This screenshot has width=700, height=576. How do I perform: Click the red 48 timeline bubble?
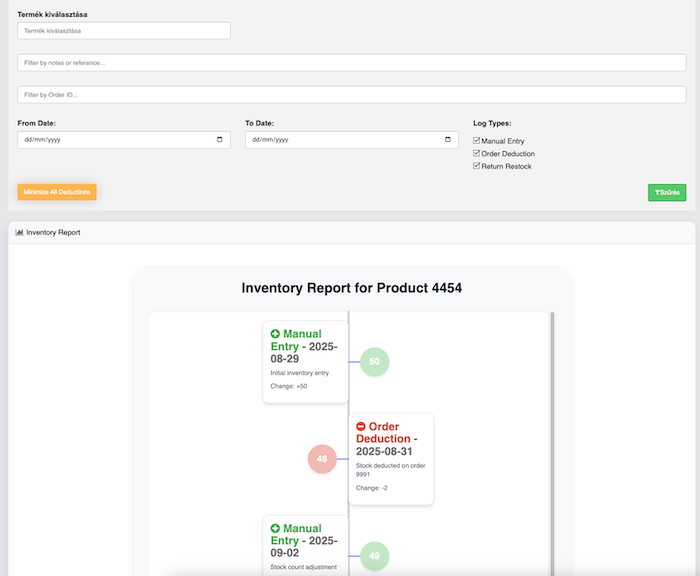(x=322, y=459)
